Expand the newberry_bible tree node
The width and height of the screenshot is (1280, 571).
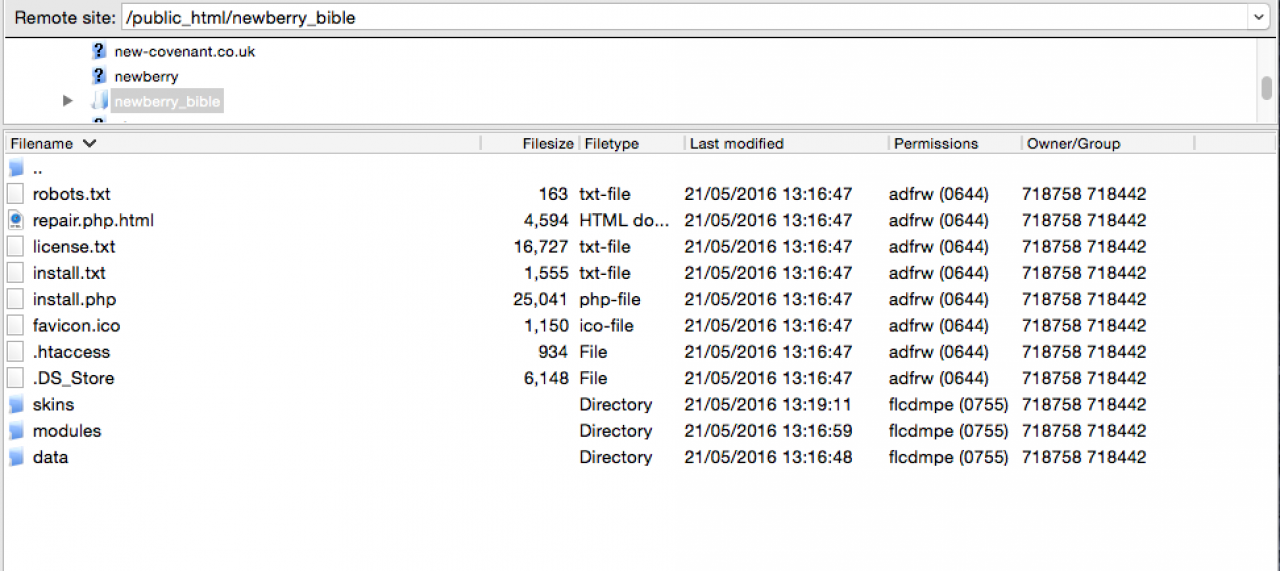[68, 101]
